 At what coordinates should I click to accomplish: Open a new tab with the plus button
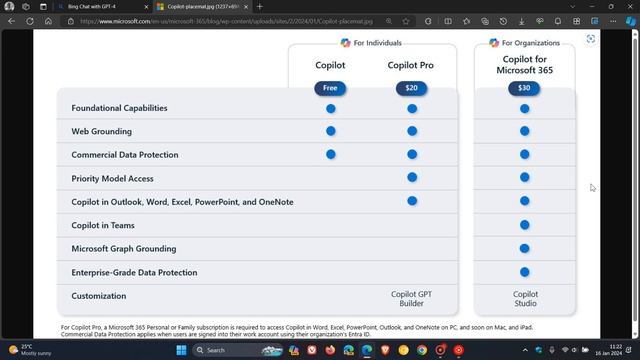point(260,7)
